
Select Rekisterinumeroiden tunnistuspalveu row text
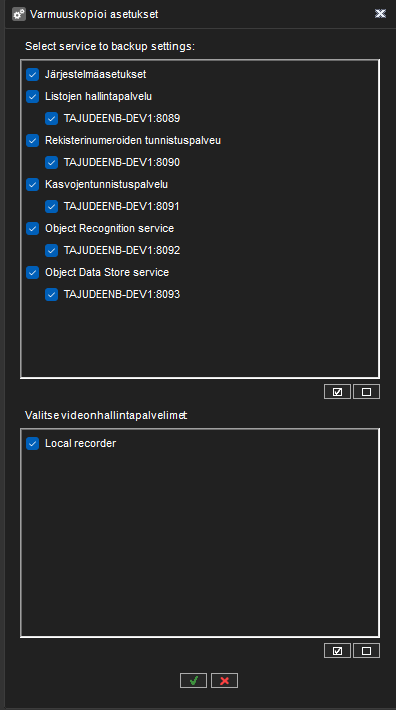[x=133, y=140]
